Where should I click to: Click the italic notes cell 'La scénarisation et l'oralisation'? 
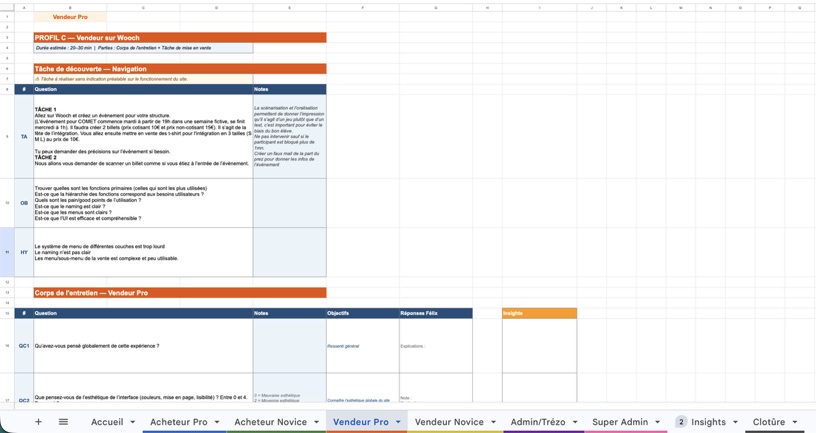pos(289,136)
